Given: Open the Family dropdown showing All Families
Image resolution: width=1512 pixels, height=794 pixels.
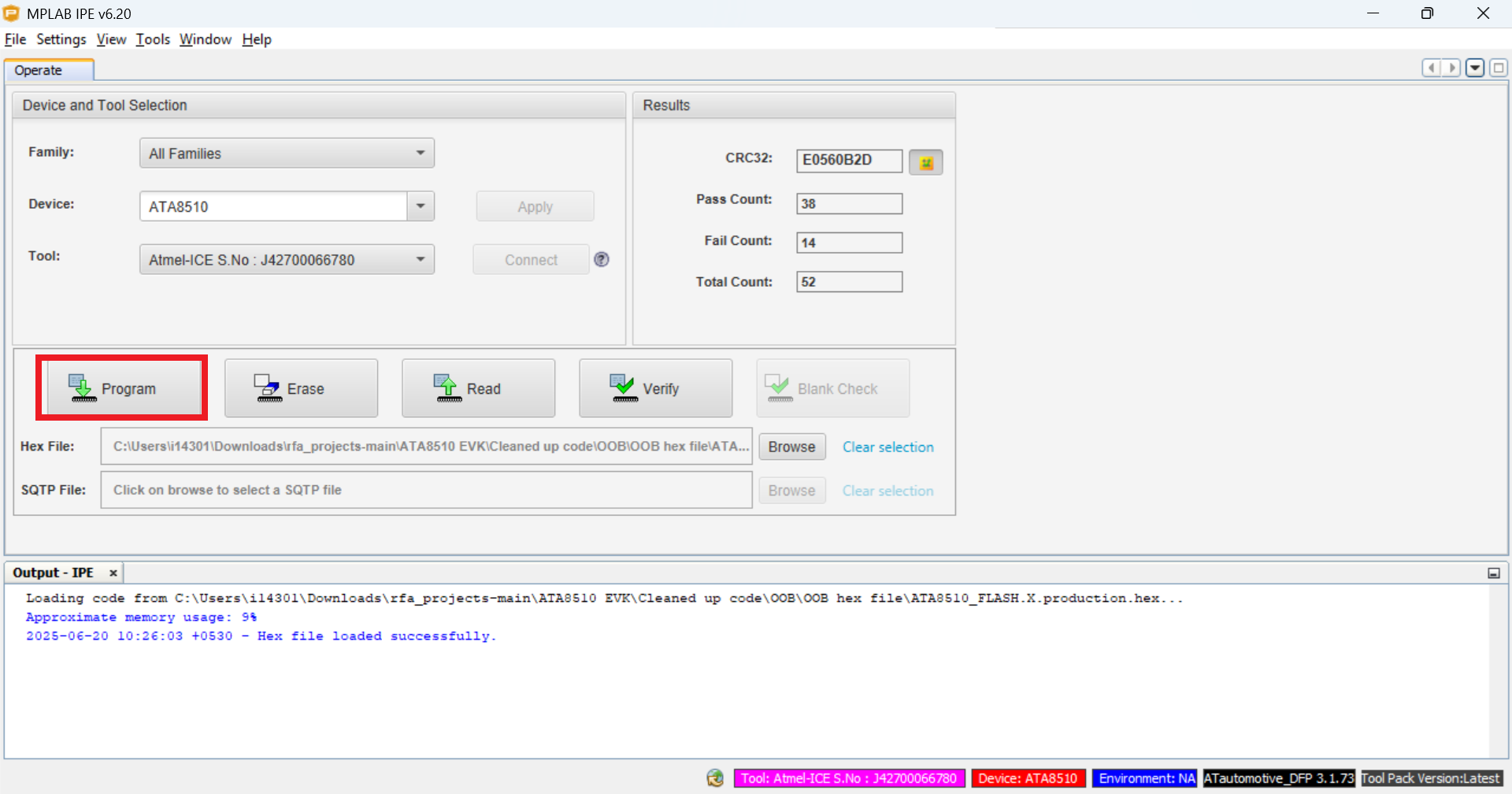Looking at the screenshot, I should (287, 153).
